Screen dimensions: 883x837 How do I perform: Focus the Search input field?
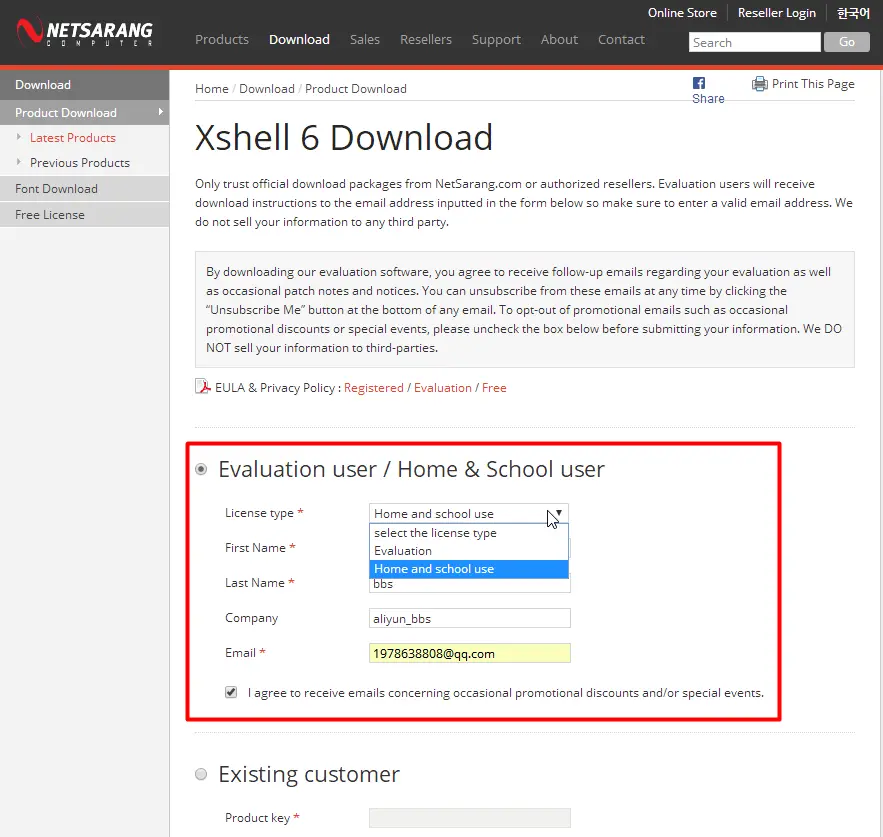[x=754, y=42]
